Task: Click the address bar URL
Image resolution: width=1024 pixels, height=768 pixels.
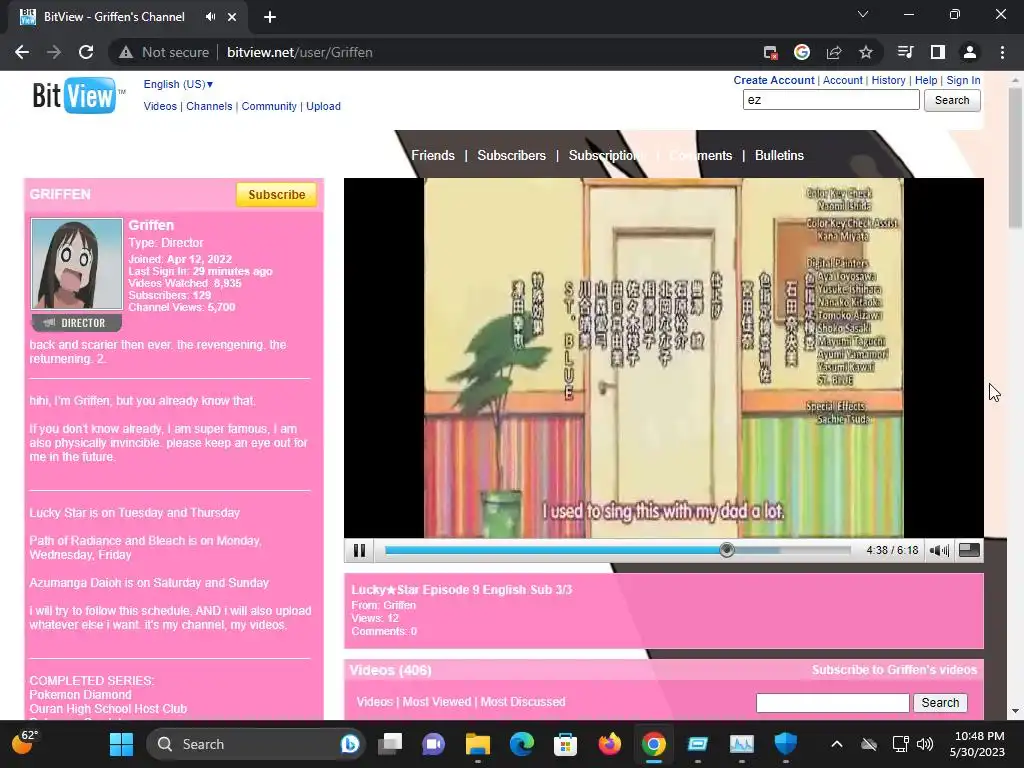Action: (x=300, y=52)
